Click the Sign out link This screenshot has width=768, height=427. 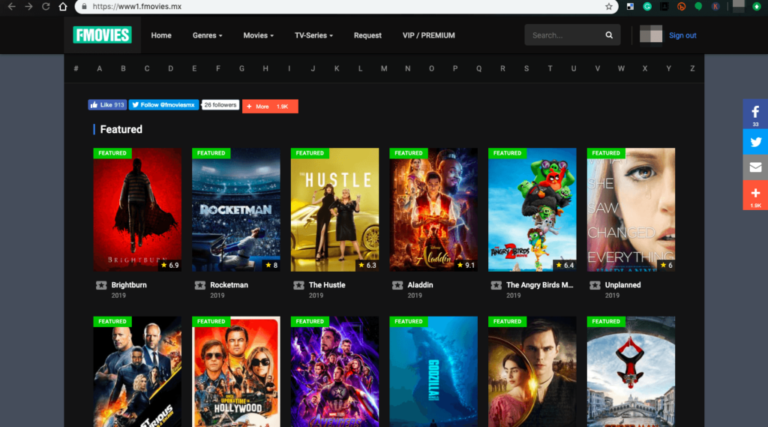pos(682,35)
